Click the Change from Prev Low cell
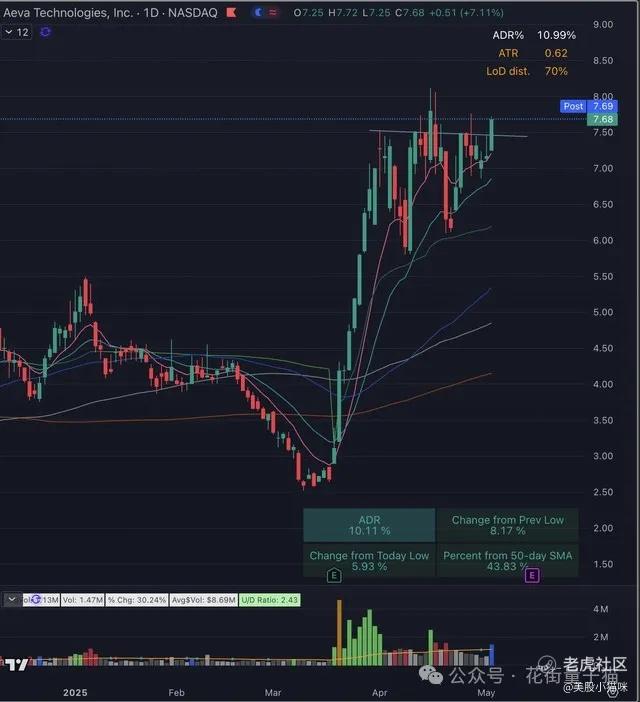This screenshot has height=702, width=640. click(x=508, y=525)
